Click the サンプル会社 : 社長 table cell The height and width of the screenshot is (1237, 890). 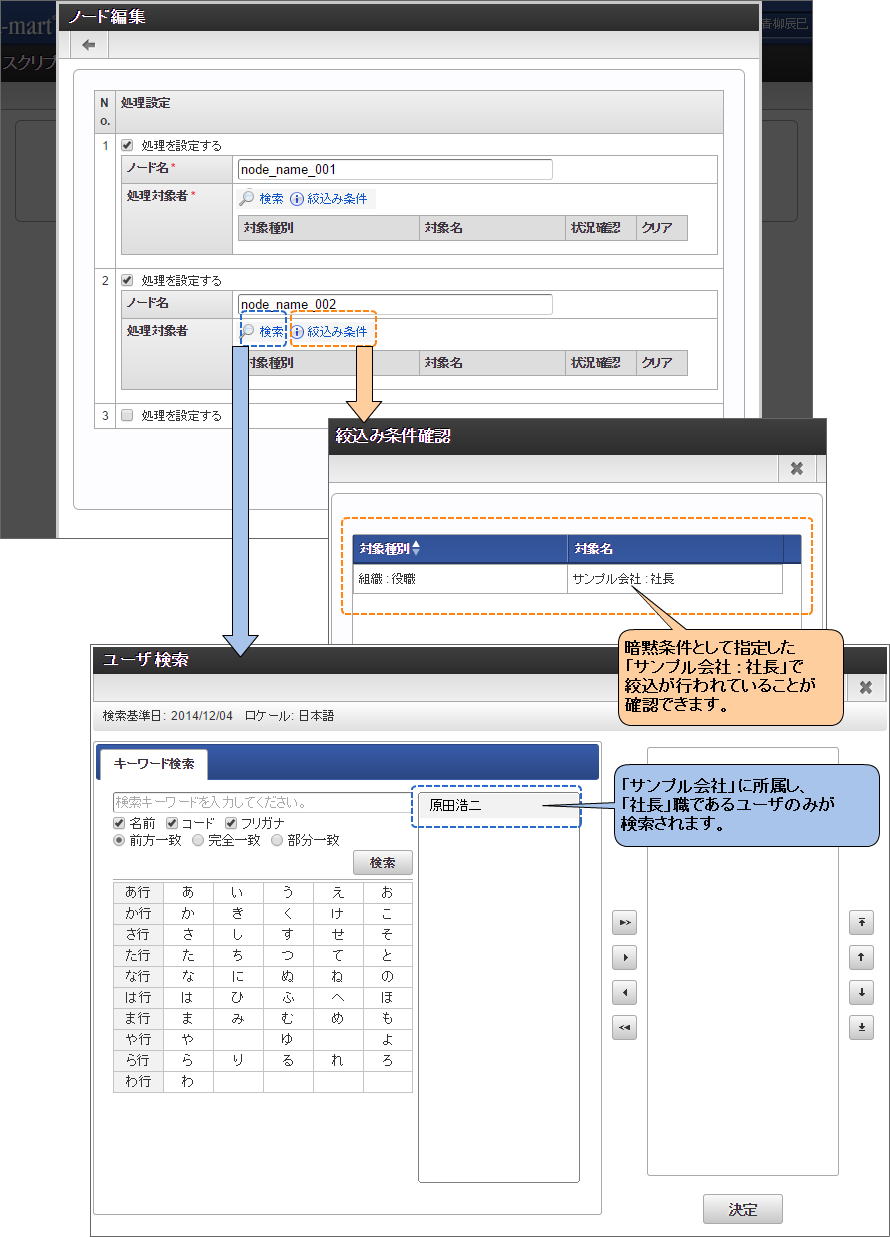pyautogui.click(x=675, y=579)
